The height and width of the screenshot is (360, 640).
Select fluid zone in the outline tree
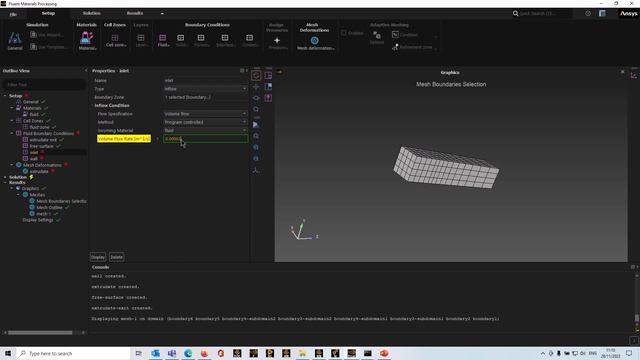[39, 127]
